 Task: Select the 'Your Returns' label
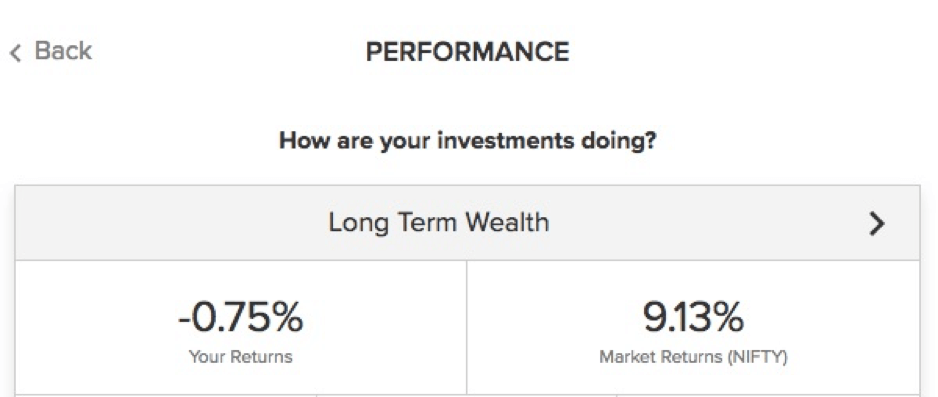[x=240, y=357]
